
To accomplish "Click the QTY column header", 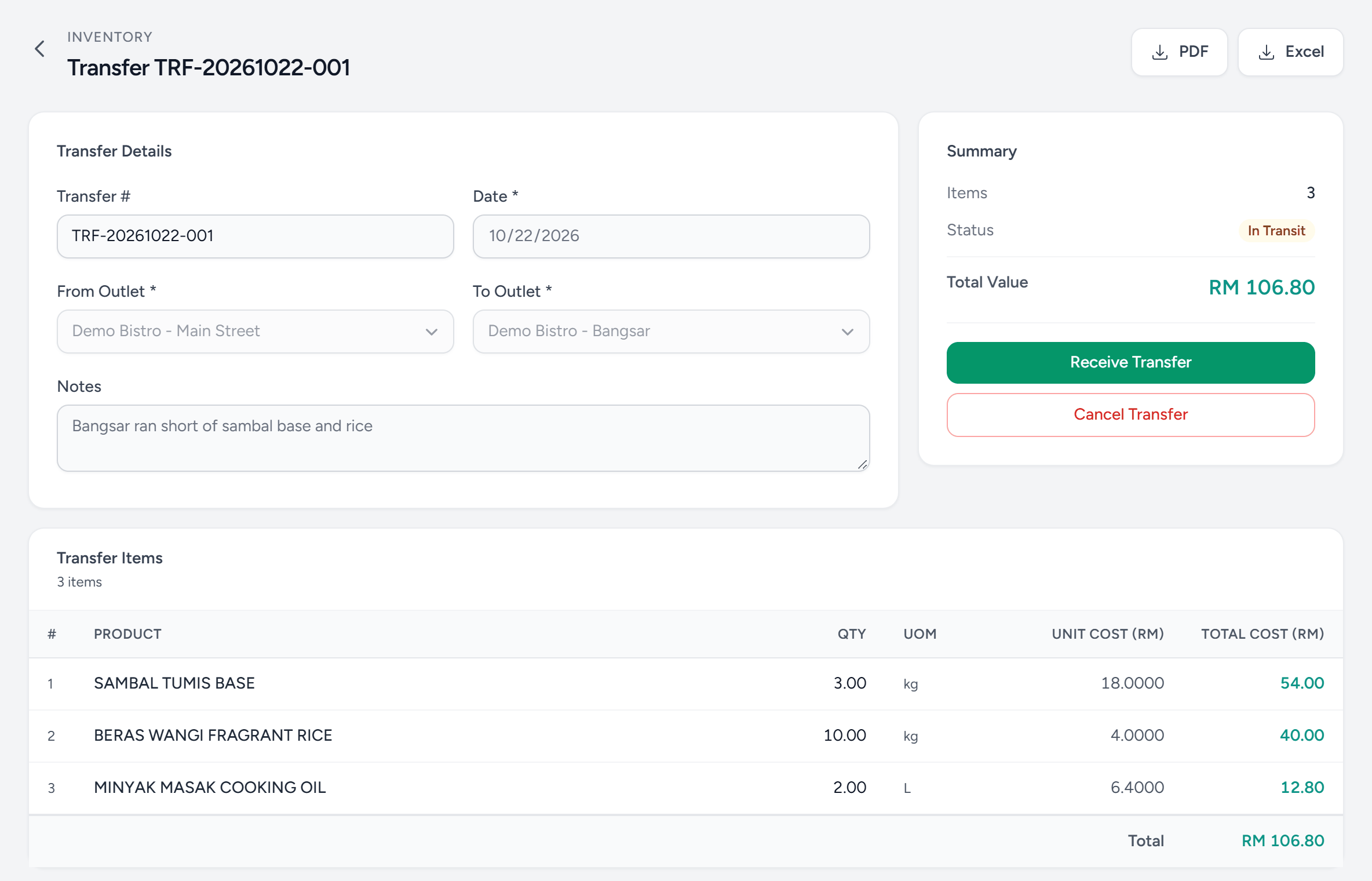I will [852, 634].
